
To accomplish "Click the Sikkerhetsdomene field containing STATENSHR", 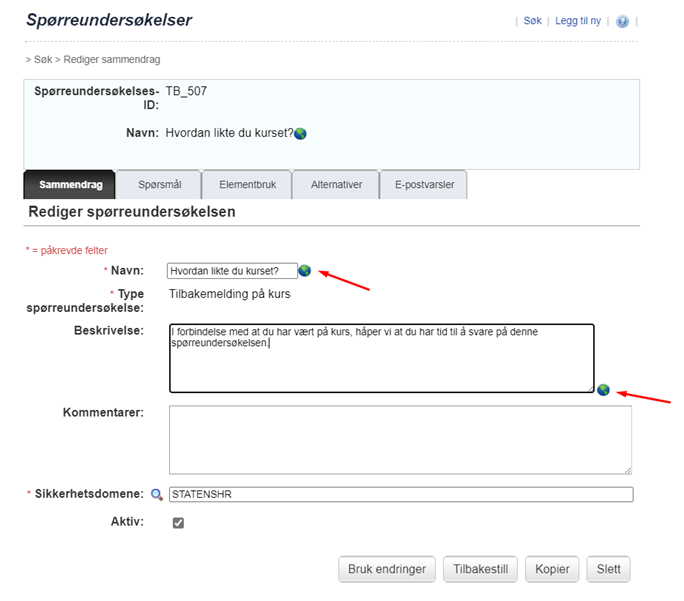I will [401, 495].
